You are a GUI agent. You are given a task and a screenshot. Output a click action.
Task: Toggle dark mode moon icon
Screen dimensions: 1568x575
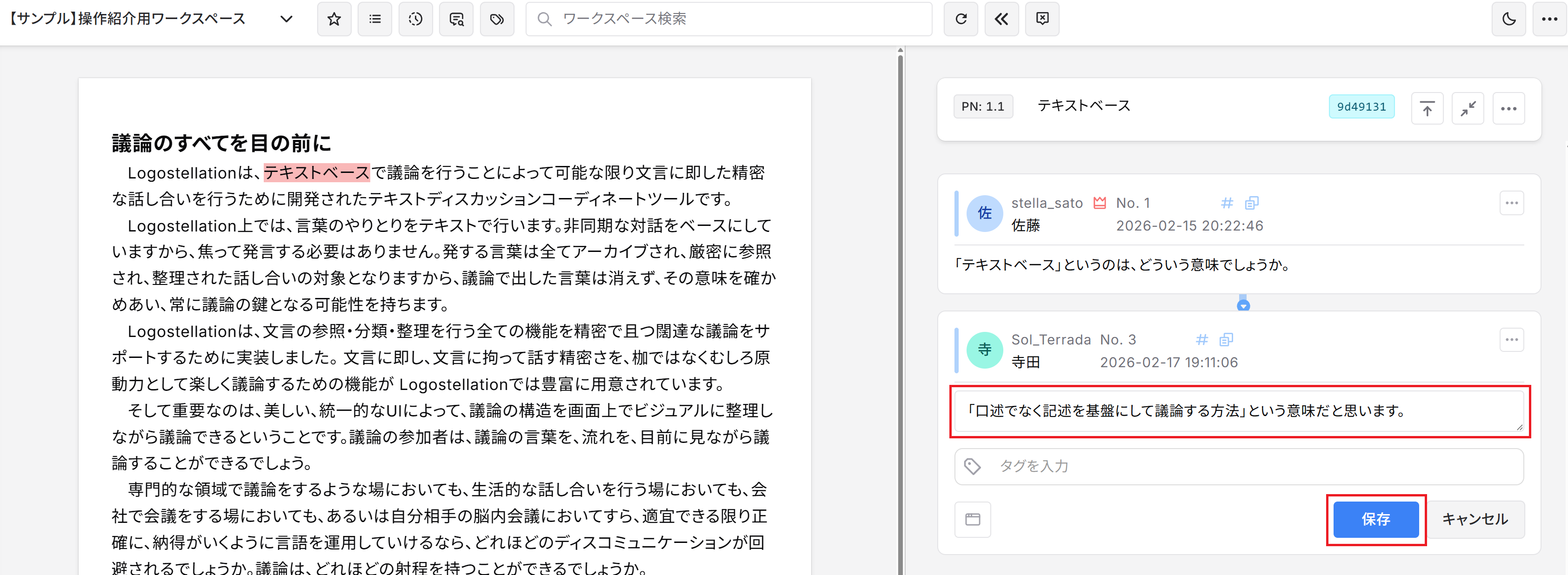[x=1509, y=19]
